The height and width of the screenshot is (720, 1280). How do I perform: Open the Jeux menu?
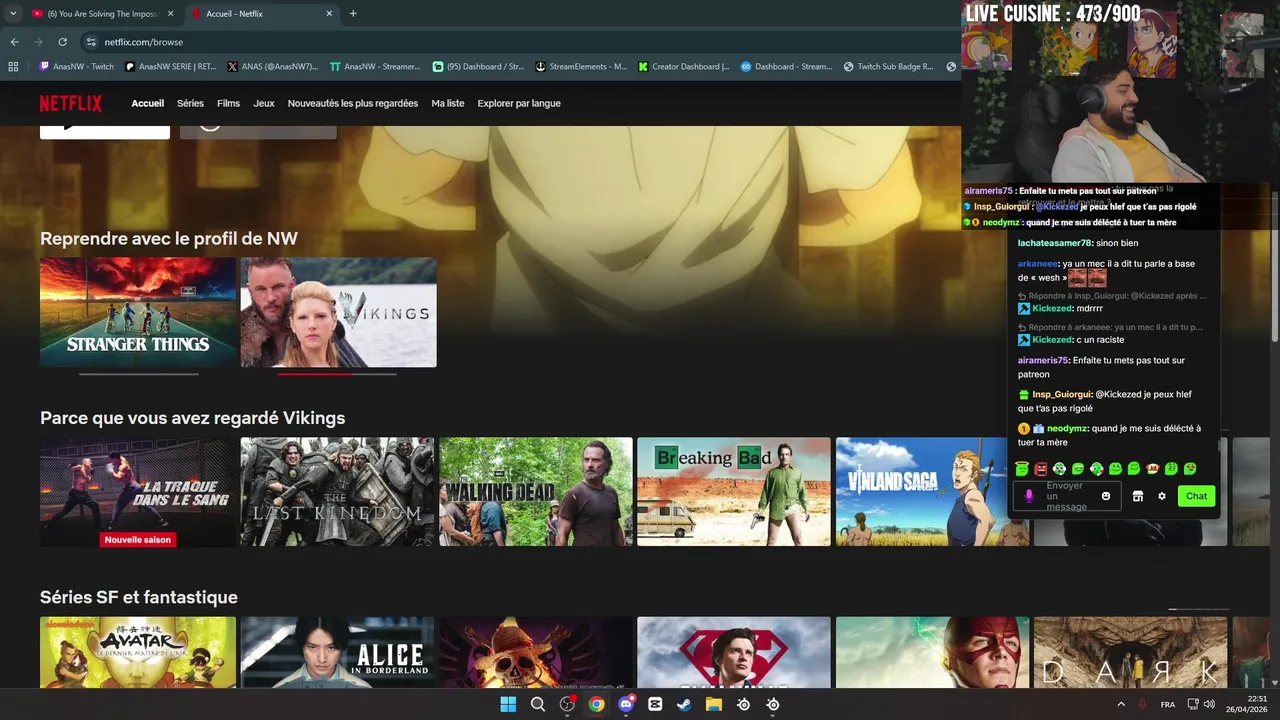click(x=264, y=103)
